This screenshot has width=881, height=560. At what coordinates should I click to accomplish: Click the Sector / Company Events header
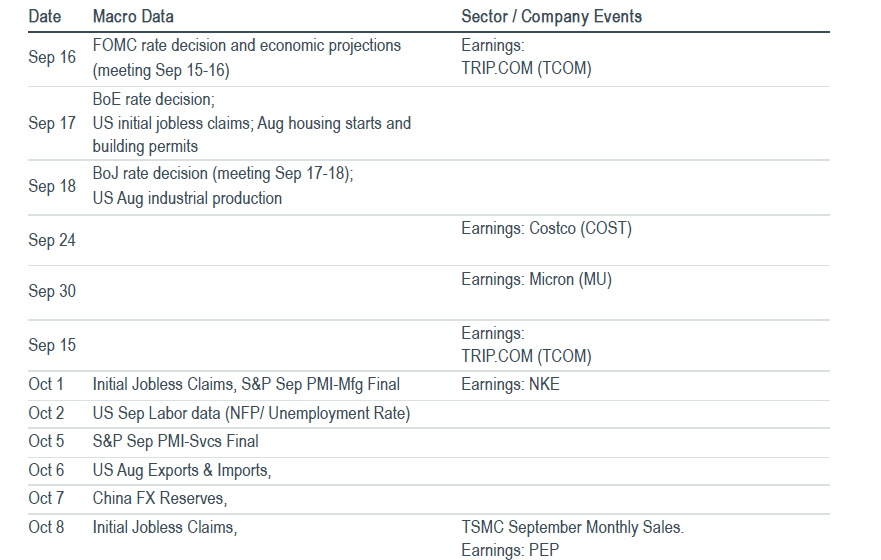coord(551,16)
